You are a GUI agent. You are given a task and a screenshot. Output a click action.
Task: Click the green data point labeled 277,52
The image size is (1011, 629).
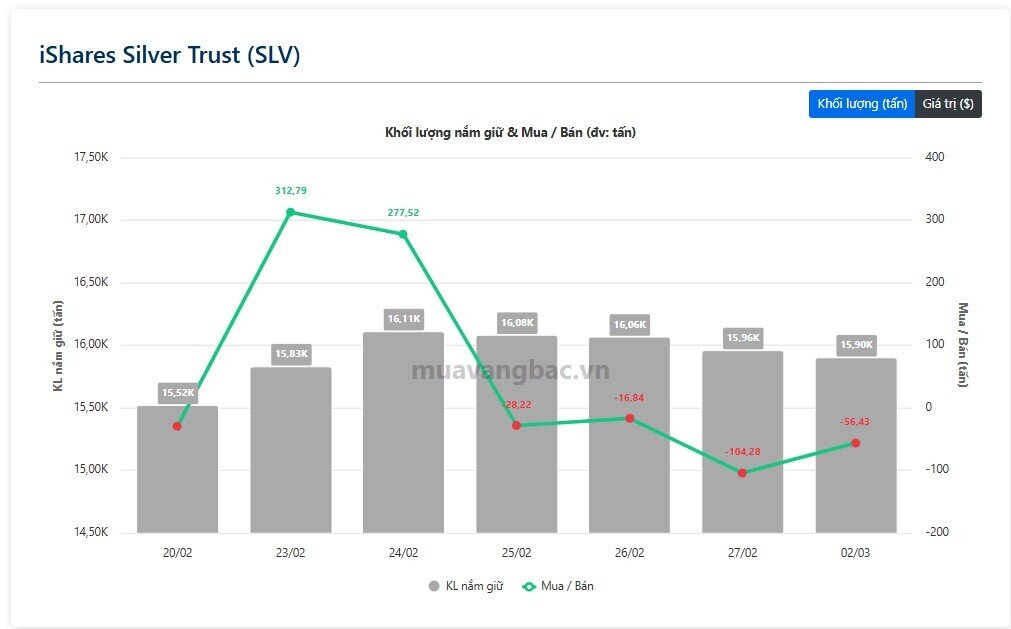coord(404,233)
